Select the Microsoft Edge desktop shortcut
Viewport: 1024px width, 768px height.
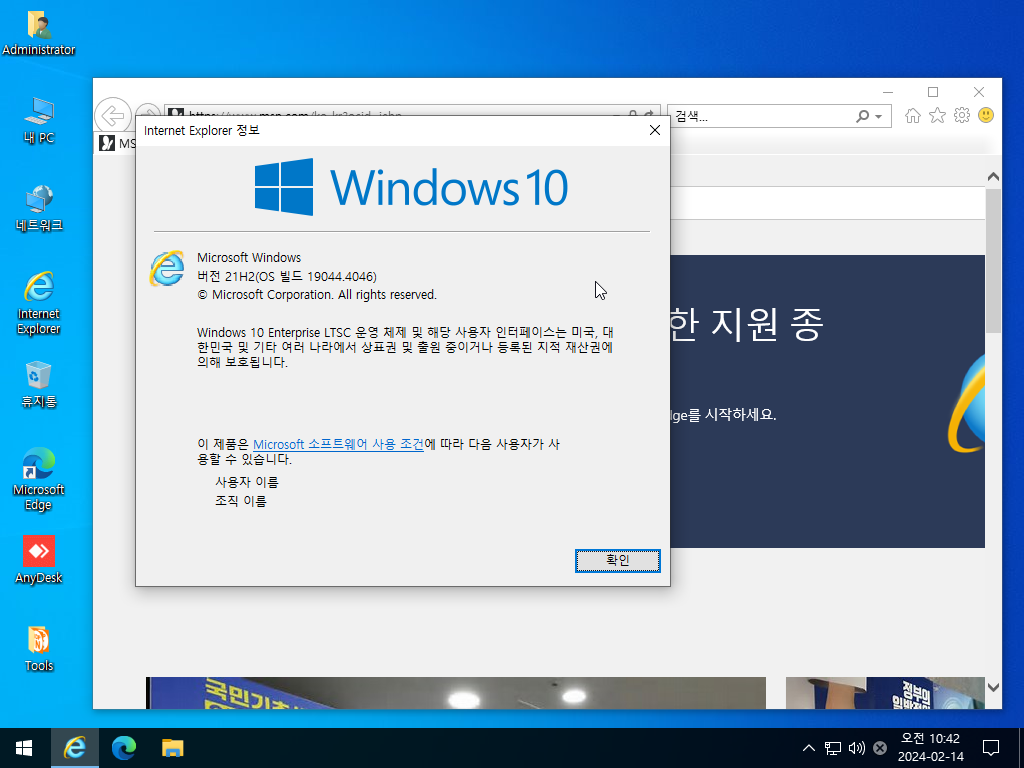point(39,479)
